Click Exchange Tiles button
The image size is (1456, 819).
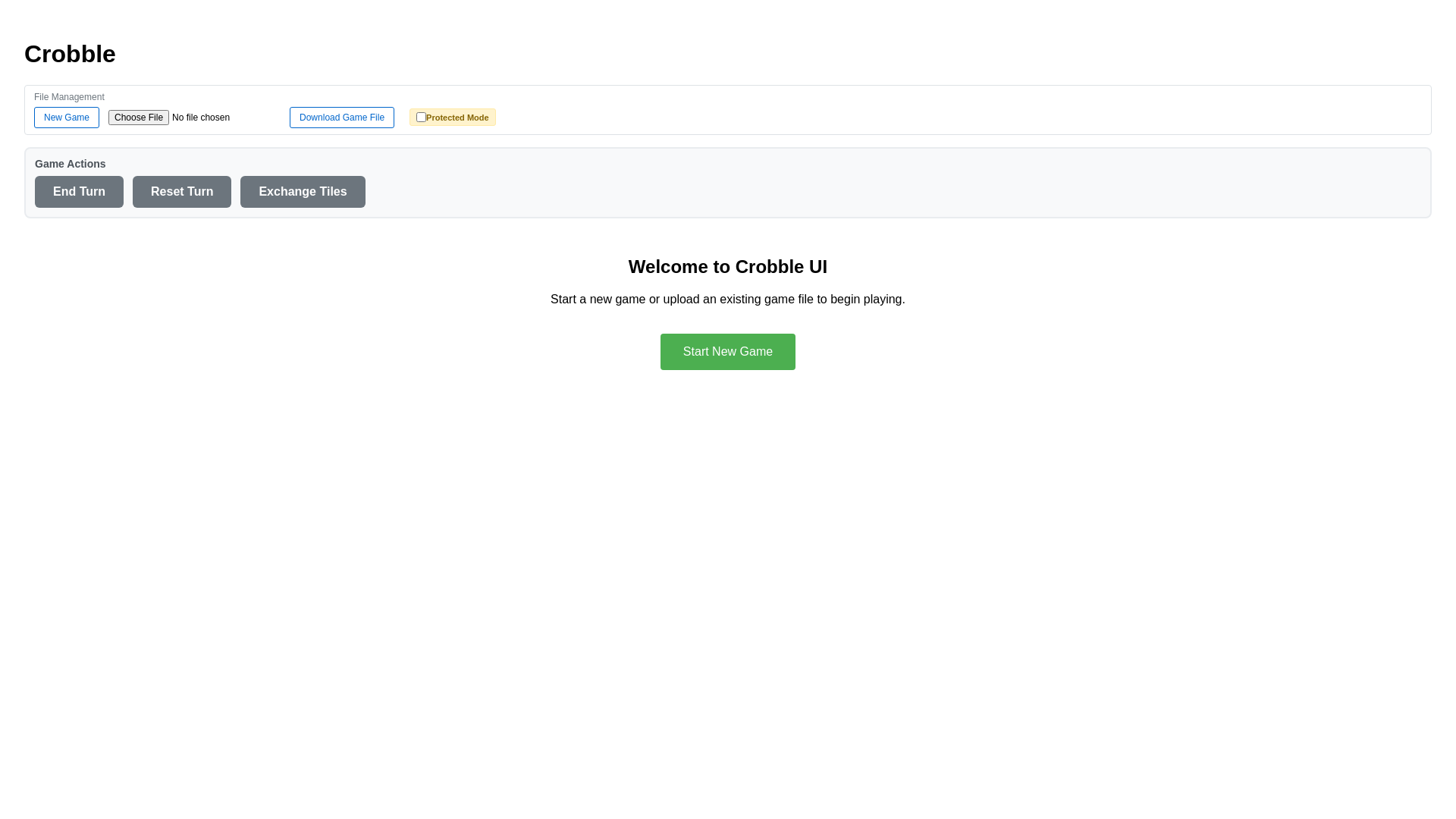303,192
